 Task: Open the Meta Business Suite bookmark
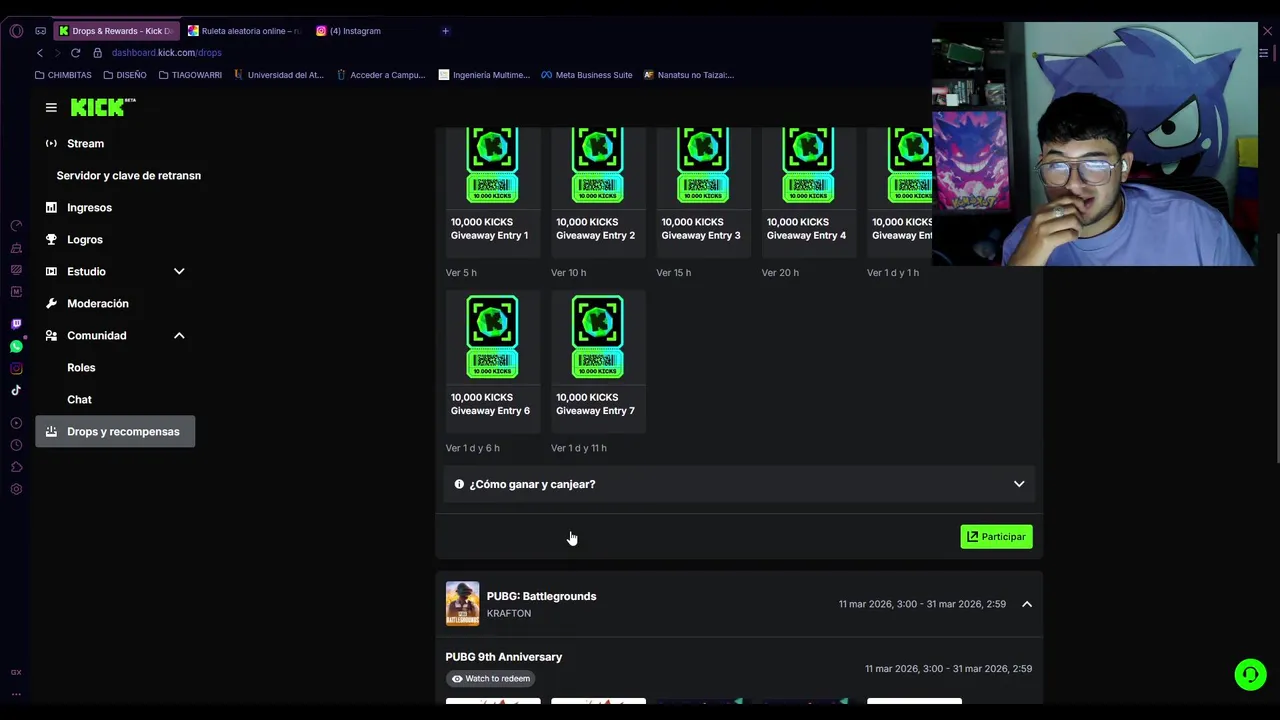point(587,75)
